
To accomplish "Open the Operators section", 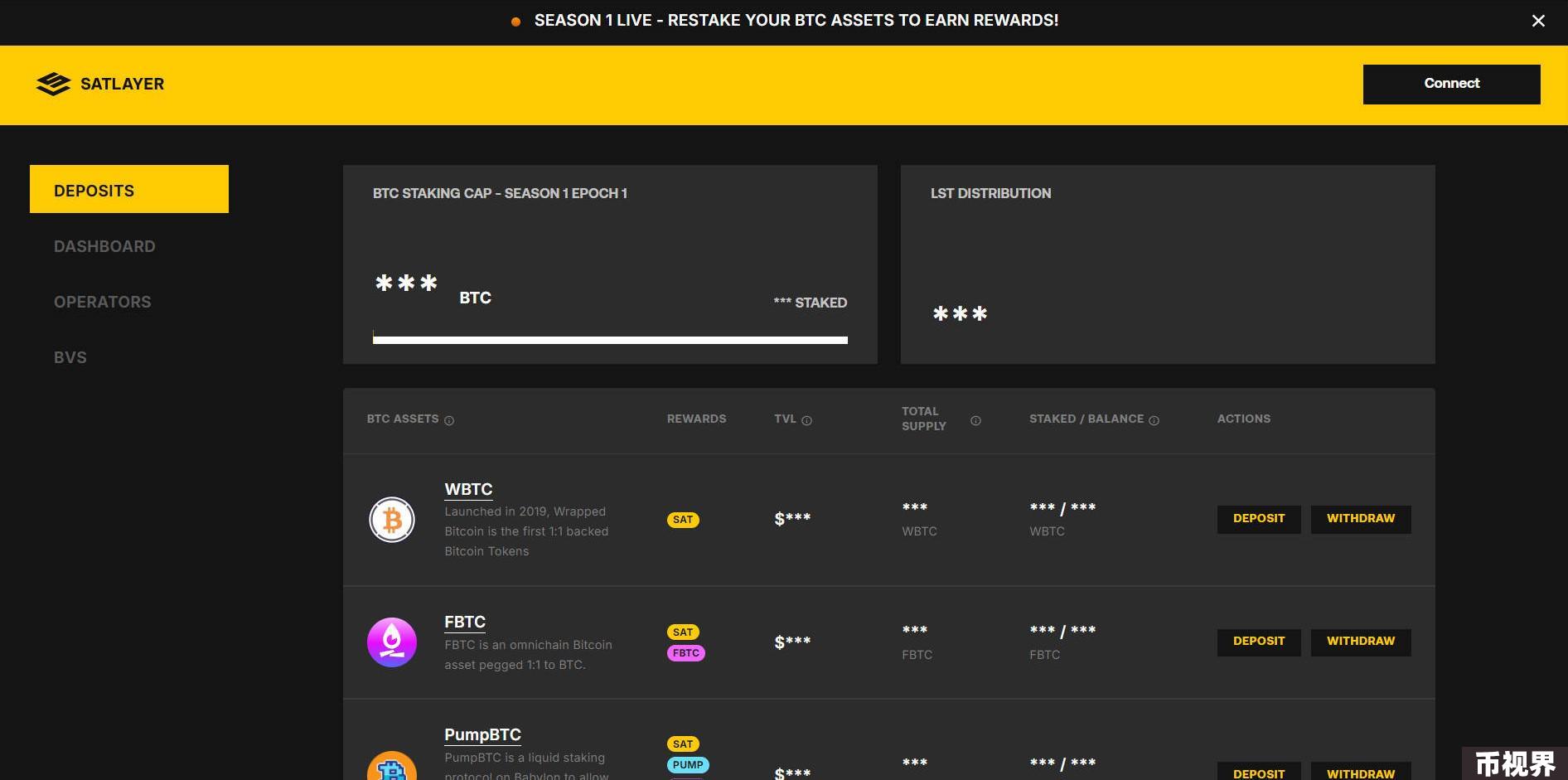I will coord(103,302).
